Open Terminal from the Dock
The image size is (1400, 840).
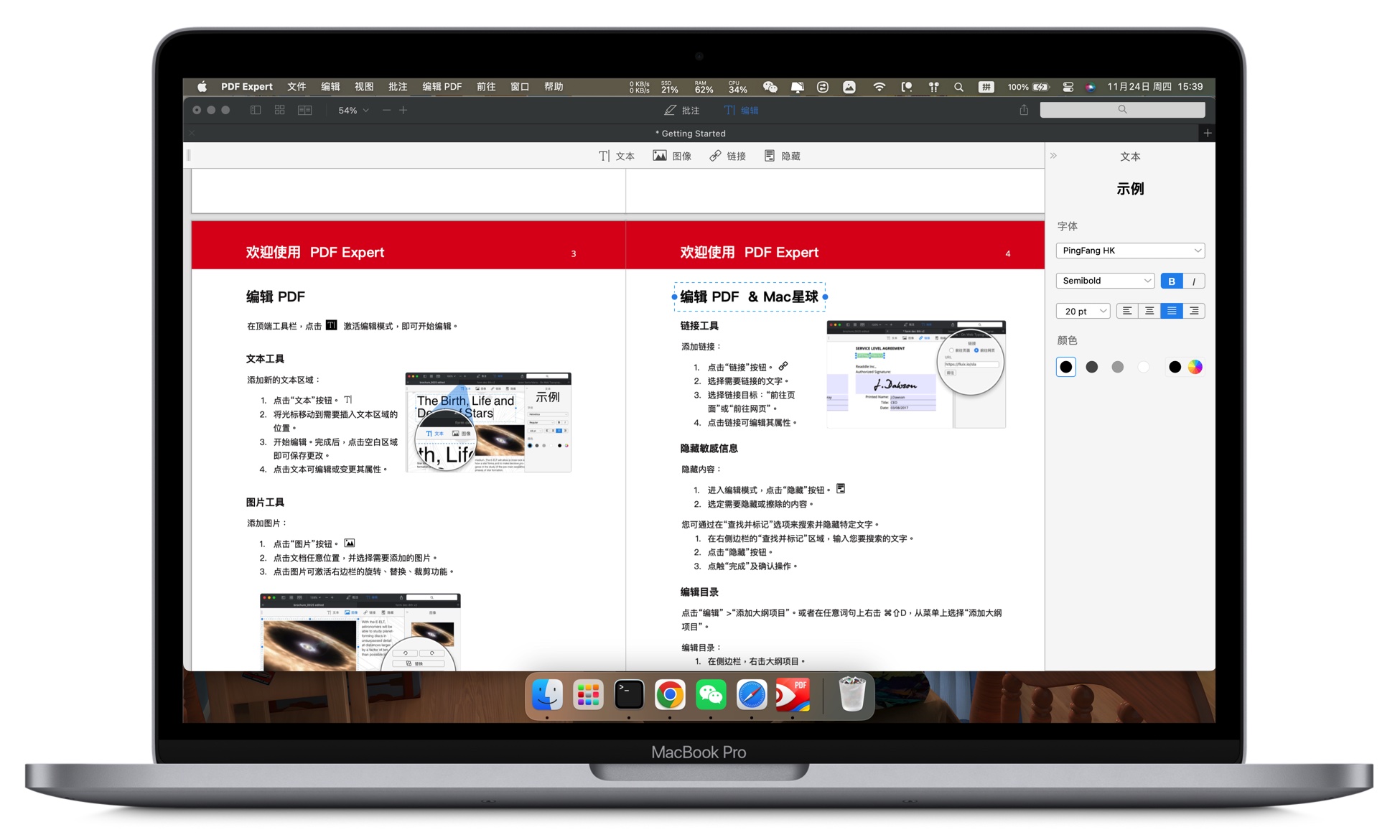[x=629, y=694]
